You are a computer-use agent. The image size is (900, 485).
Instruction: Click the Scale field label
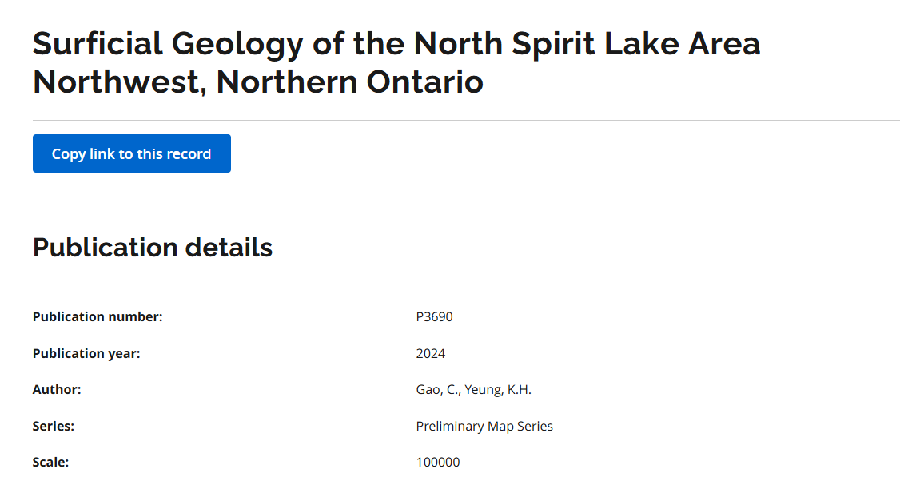click(51, 462)
